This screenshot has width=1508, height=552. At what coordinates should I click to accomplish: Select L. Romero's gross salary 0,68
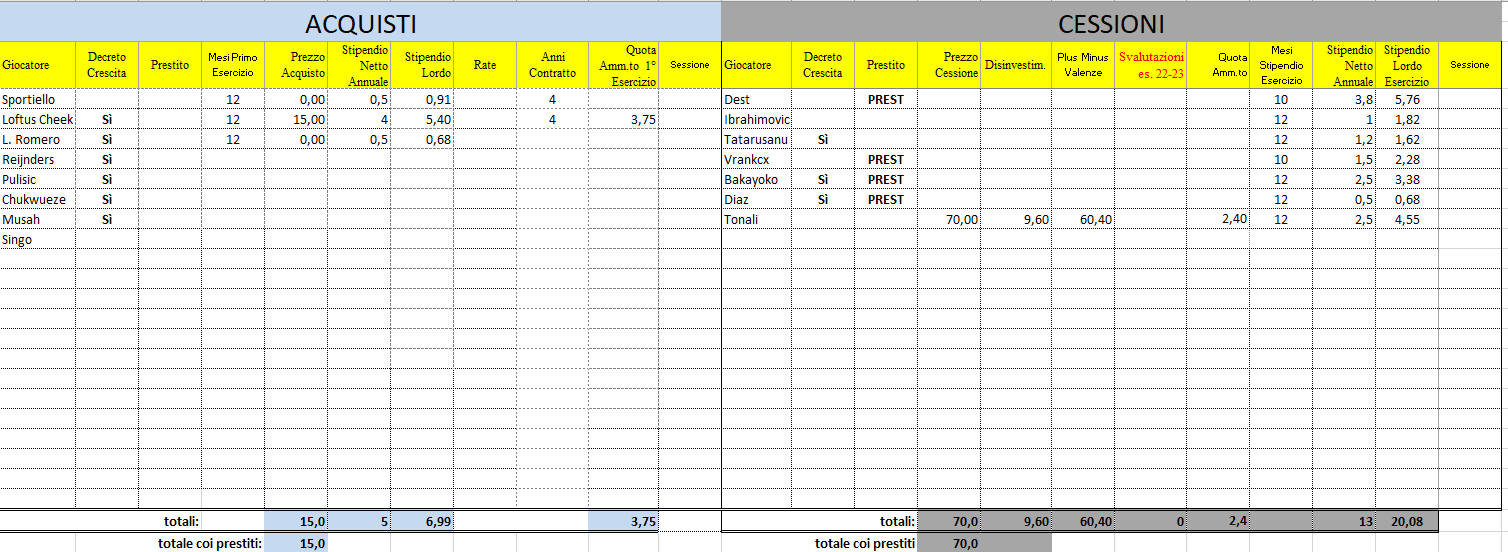pyautogui.click(x=423, y=140)
